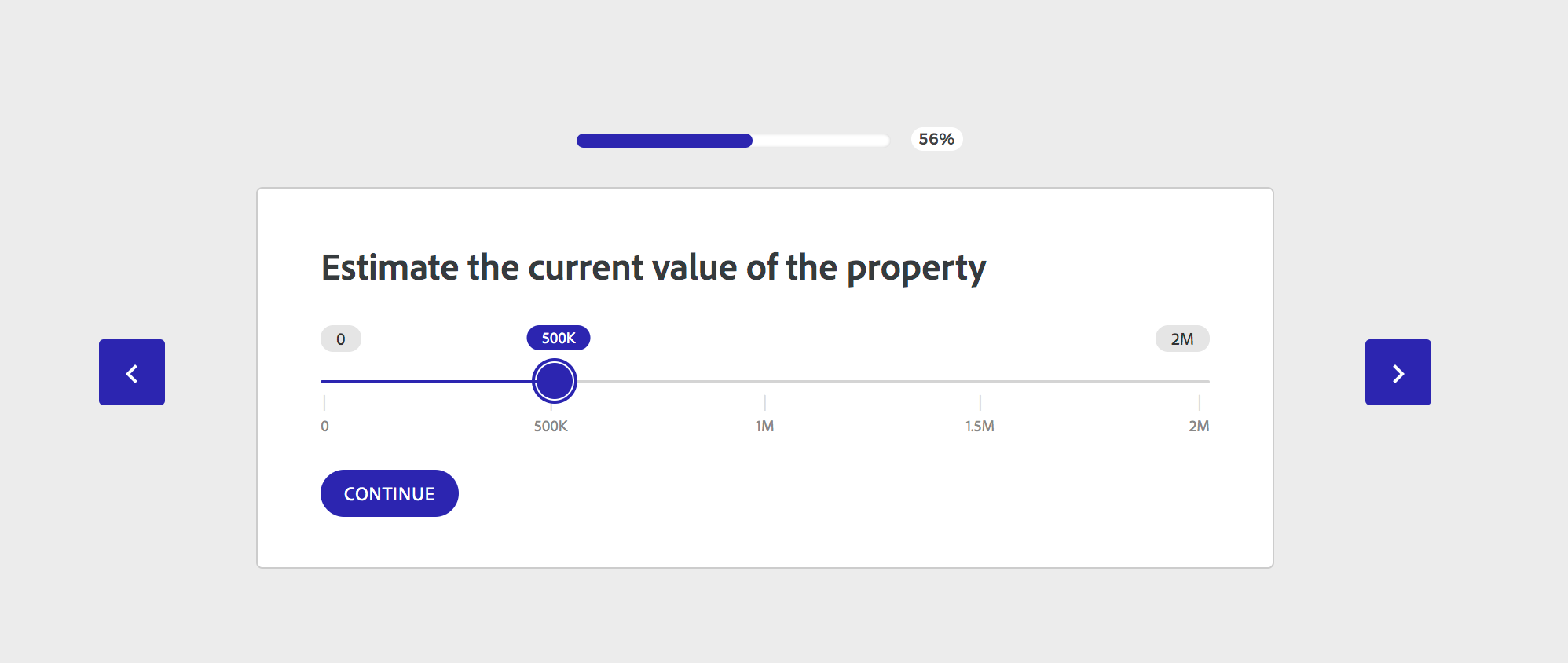Click the 1.5M tick on the slider

pyautogui.click(x=980, y=402)
